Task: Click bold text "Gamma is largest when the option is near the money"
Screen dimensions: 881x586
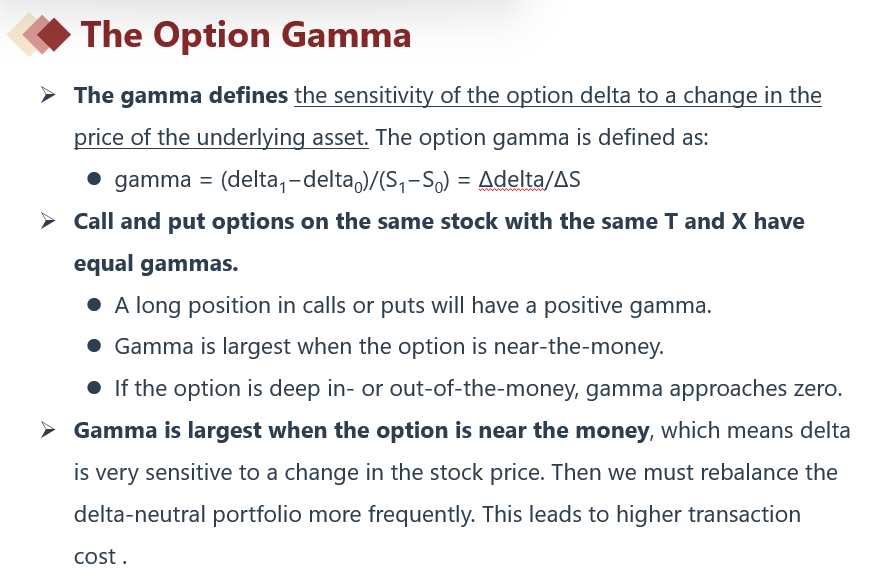Action: [x=362, y=431]
